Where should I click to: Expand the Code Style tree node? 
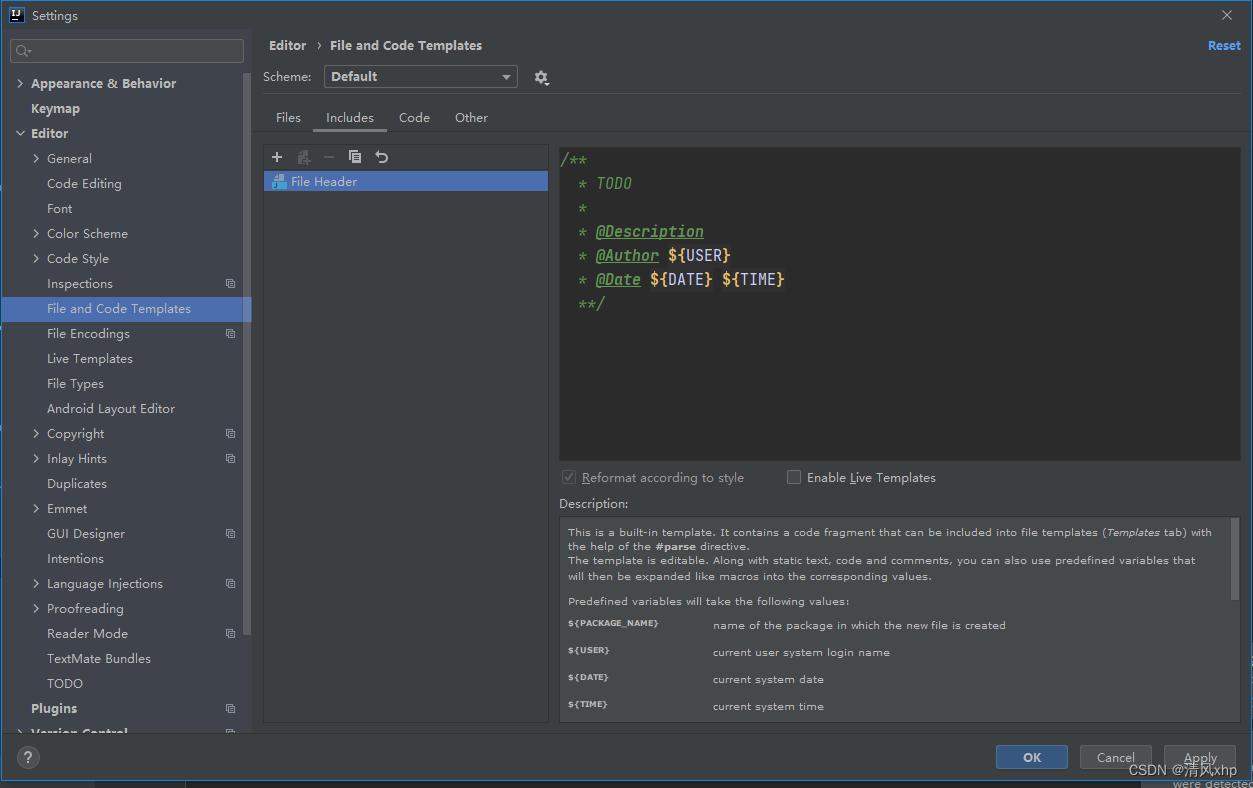pyautogui.click(x=37, y=259)
